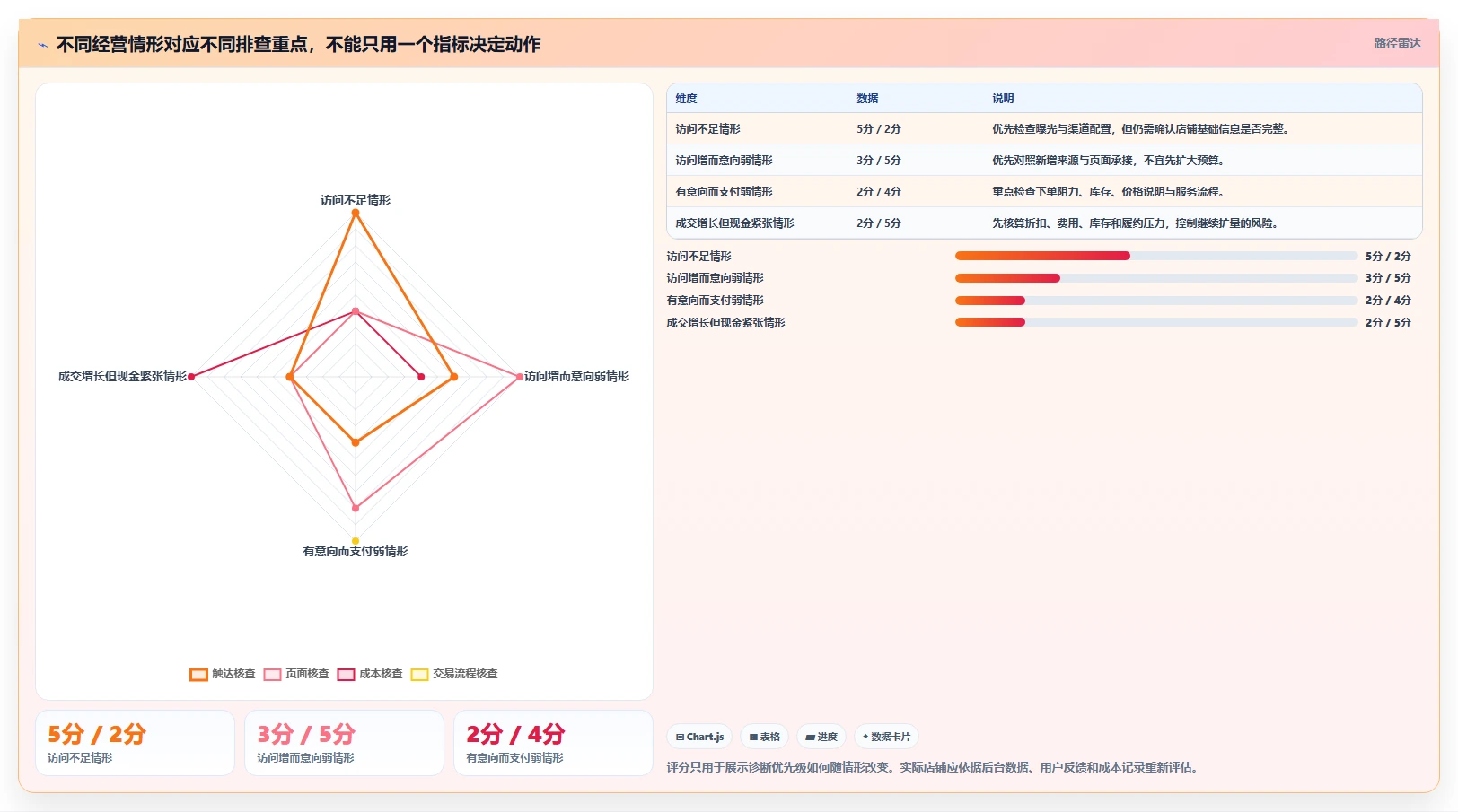Click the 5分 / 2分 stat card
This screenshot has height=812, width=1458.
click(135, 743)
